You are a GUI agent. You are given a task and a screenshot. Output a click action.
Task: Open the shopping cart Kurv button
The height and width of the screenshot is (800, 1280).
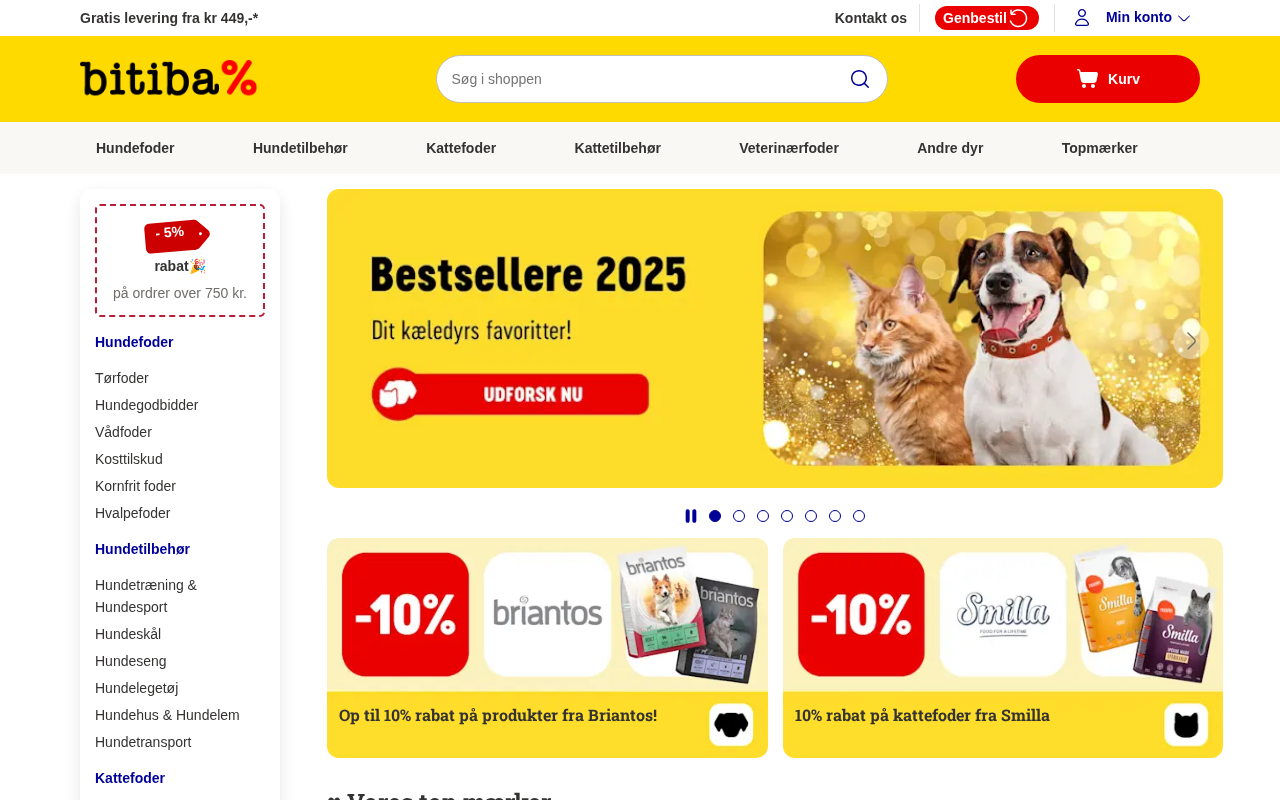1108,79
